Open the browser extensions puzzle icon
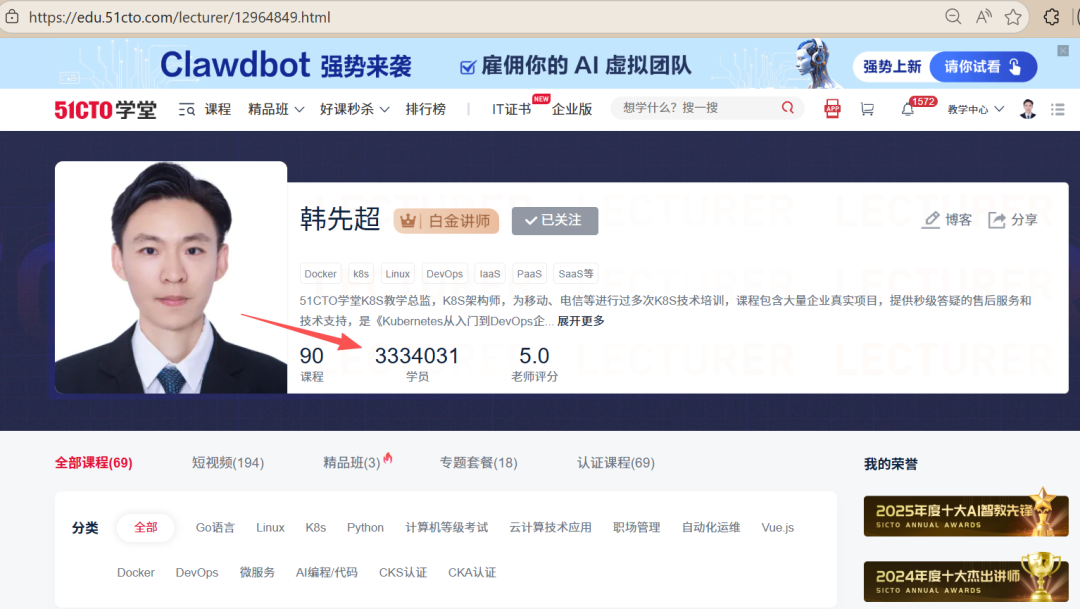Screen dimensions: 1080x609 pyautogui.click(x=1051, y=17)
